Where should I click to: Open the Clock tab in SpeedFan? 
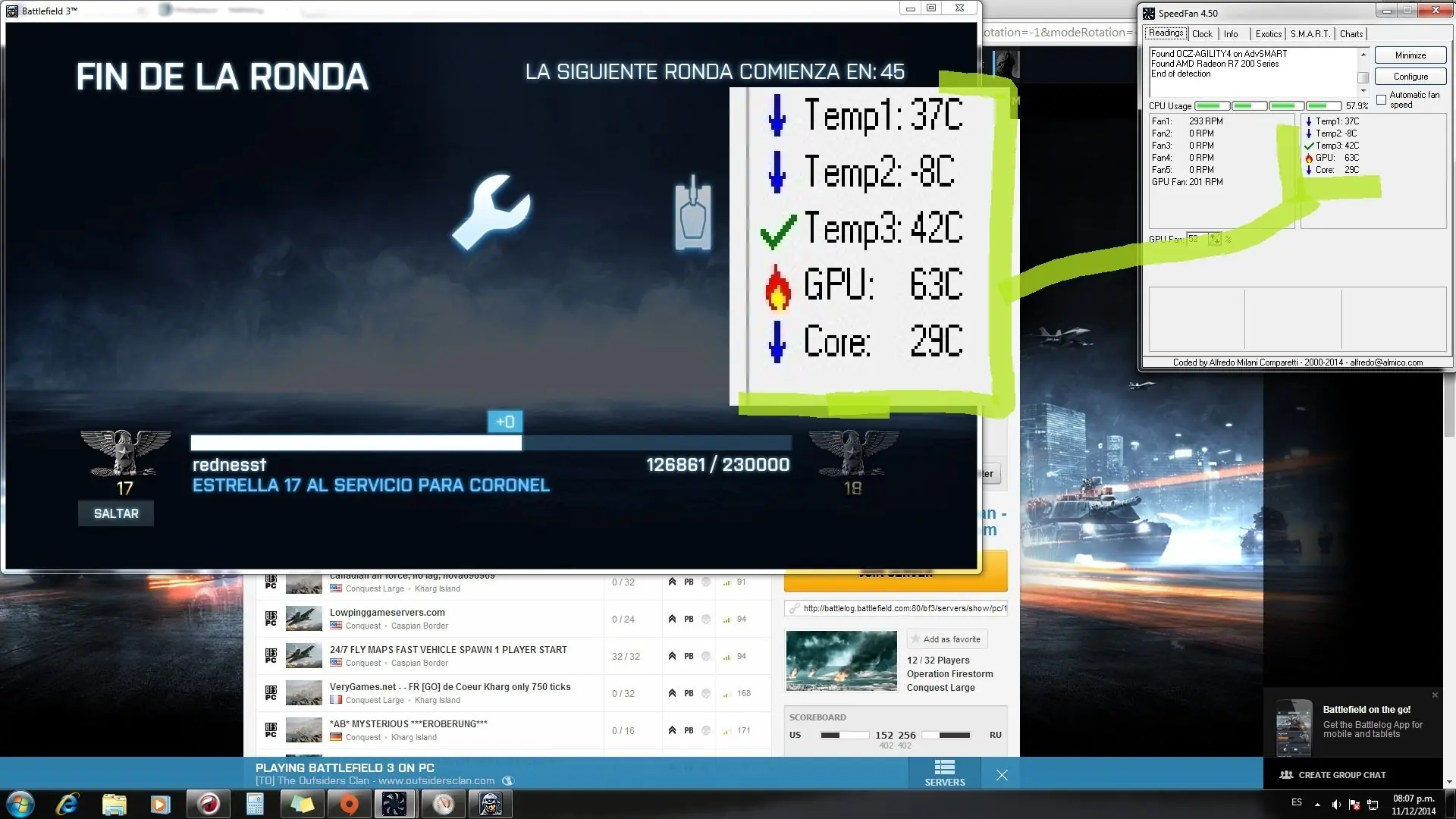point(1202,34)
